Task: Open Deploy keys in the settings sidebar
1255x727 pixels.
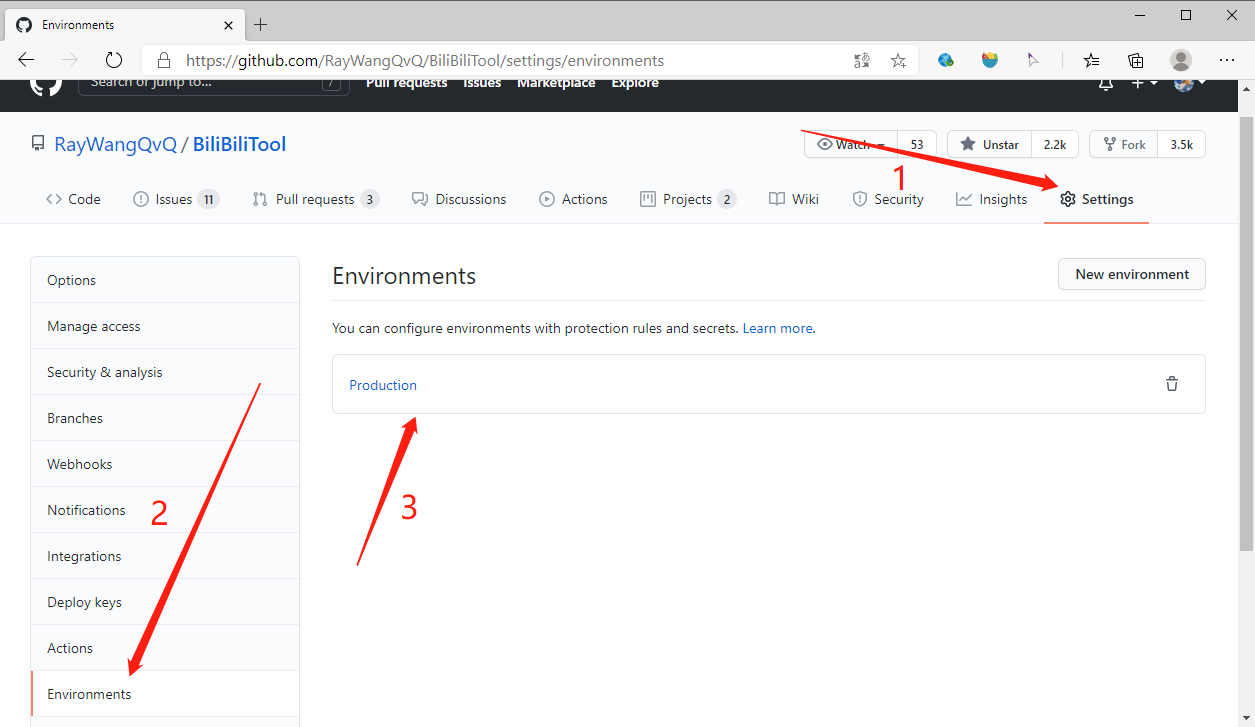Action: [84, 602]
